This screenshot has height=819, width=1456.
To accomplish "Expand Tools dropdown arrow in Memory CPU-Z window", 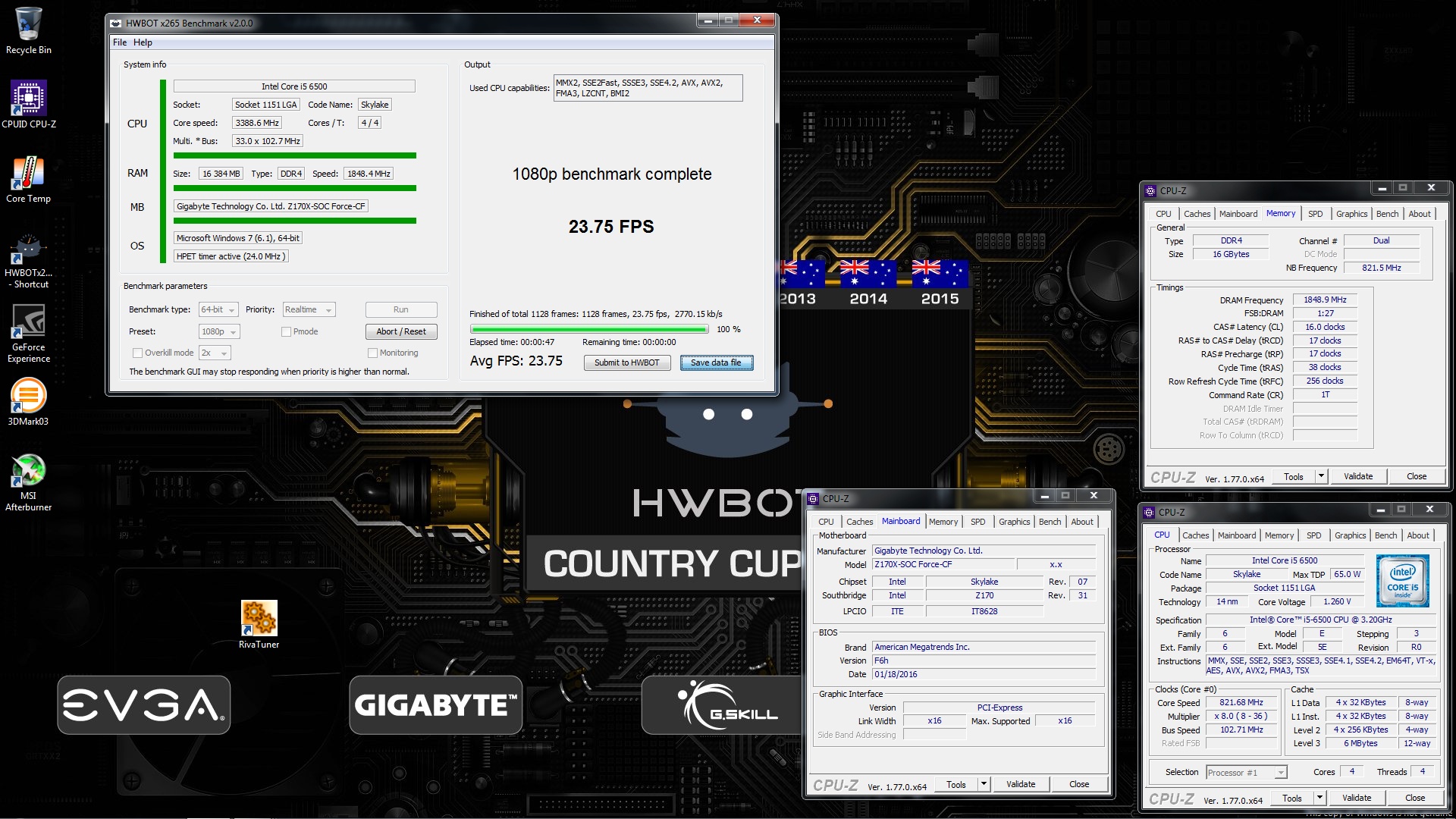I will point(1321,476).
